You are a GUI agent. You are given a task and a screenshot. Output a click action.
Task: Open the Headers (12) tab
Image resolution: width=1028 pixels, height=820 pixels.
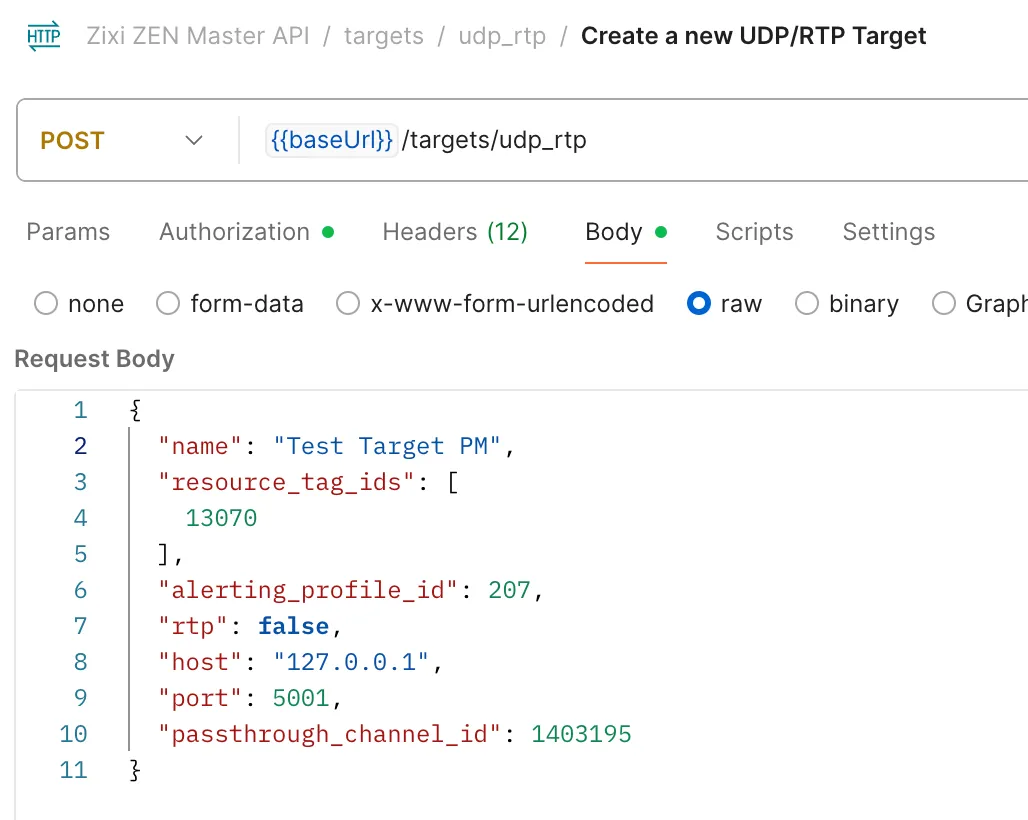pos(455,232)
